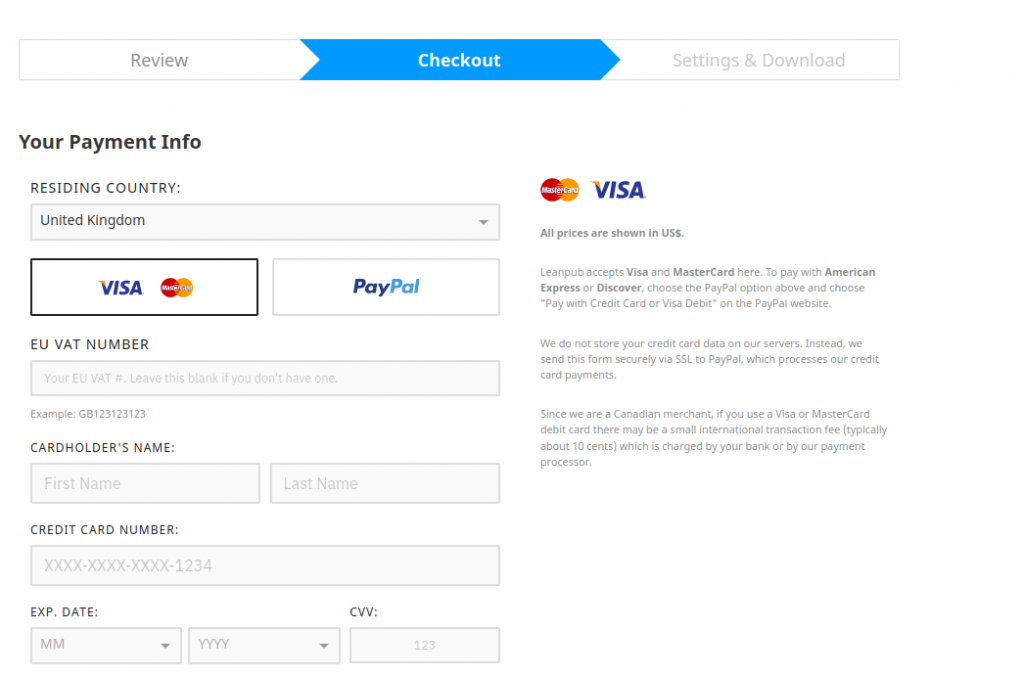The width and height of the screenshot is (1024, 675).
Task: Click the Your Payment Info heading
Action: click(x=110, y=142)
